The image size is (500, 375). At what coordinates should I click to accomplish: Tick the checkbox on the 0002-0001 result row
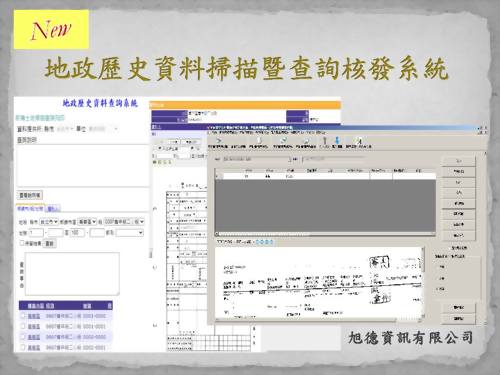[x=23, y=347]
